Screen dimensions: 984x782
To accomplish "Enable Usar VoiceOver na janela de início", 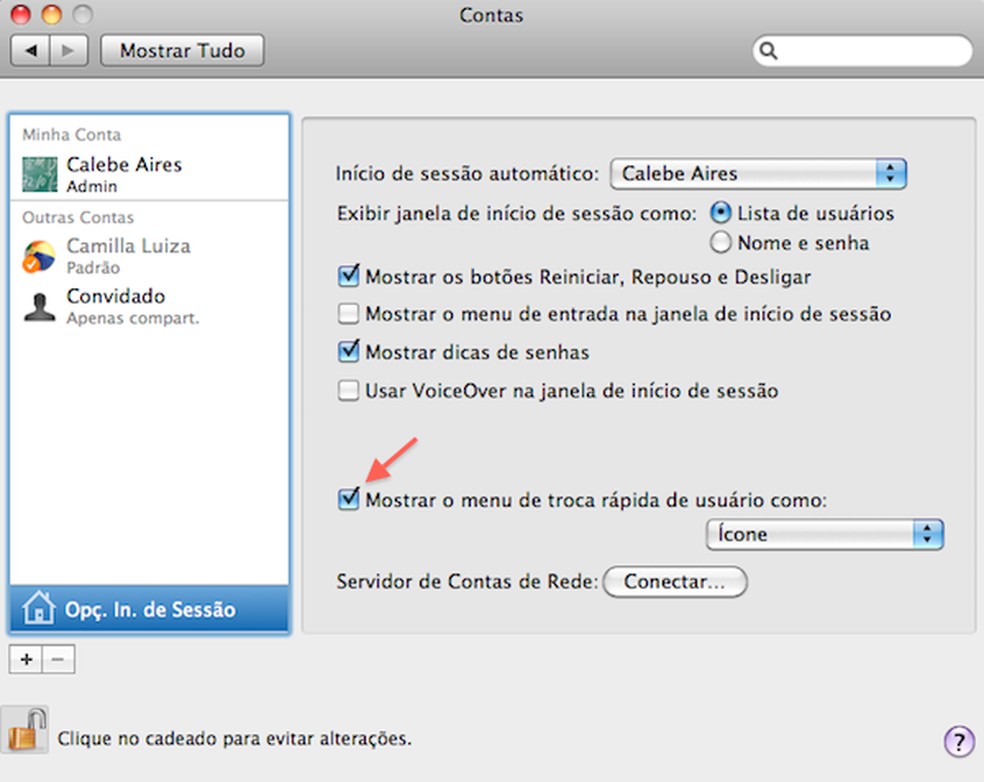I will tap(349, 391).
